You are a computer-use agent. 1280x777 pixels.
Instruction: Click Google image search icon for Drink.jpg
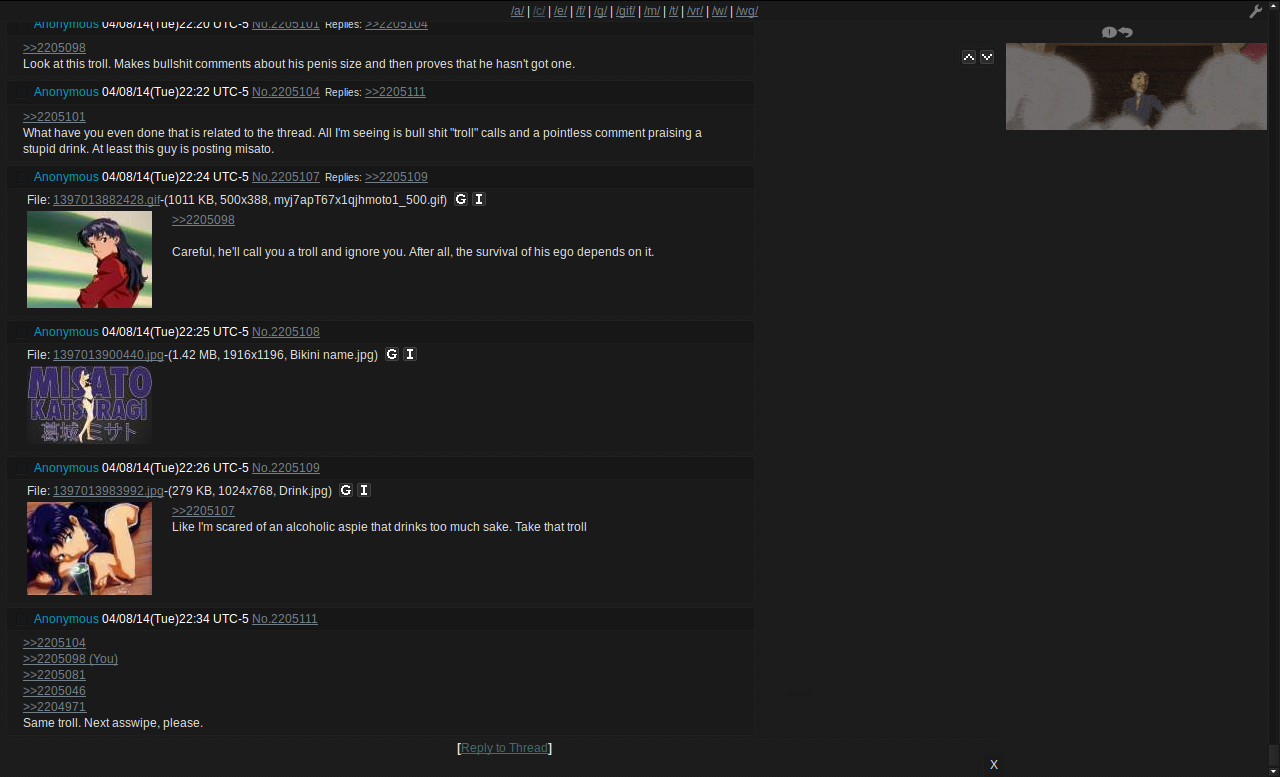[346, 490]
